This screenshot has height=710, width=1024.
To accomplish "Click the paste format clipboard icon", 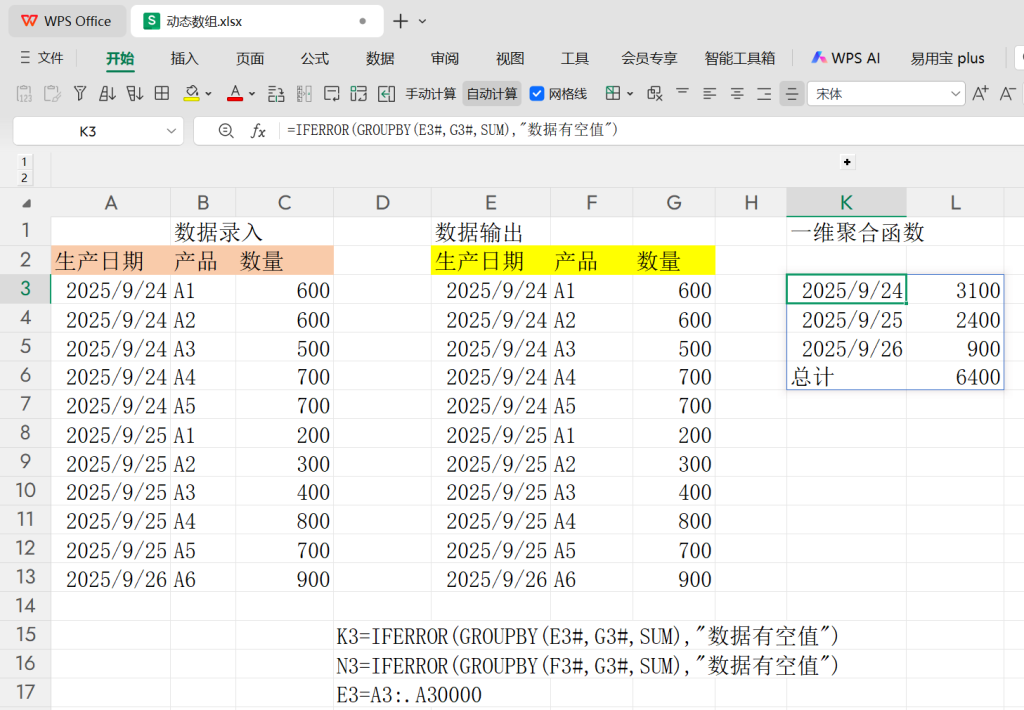I will point(52,94).
